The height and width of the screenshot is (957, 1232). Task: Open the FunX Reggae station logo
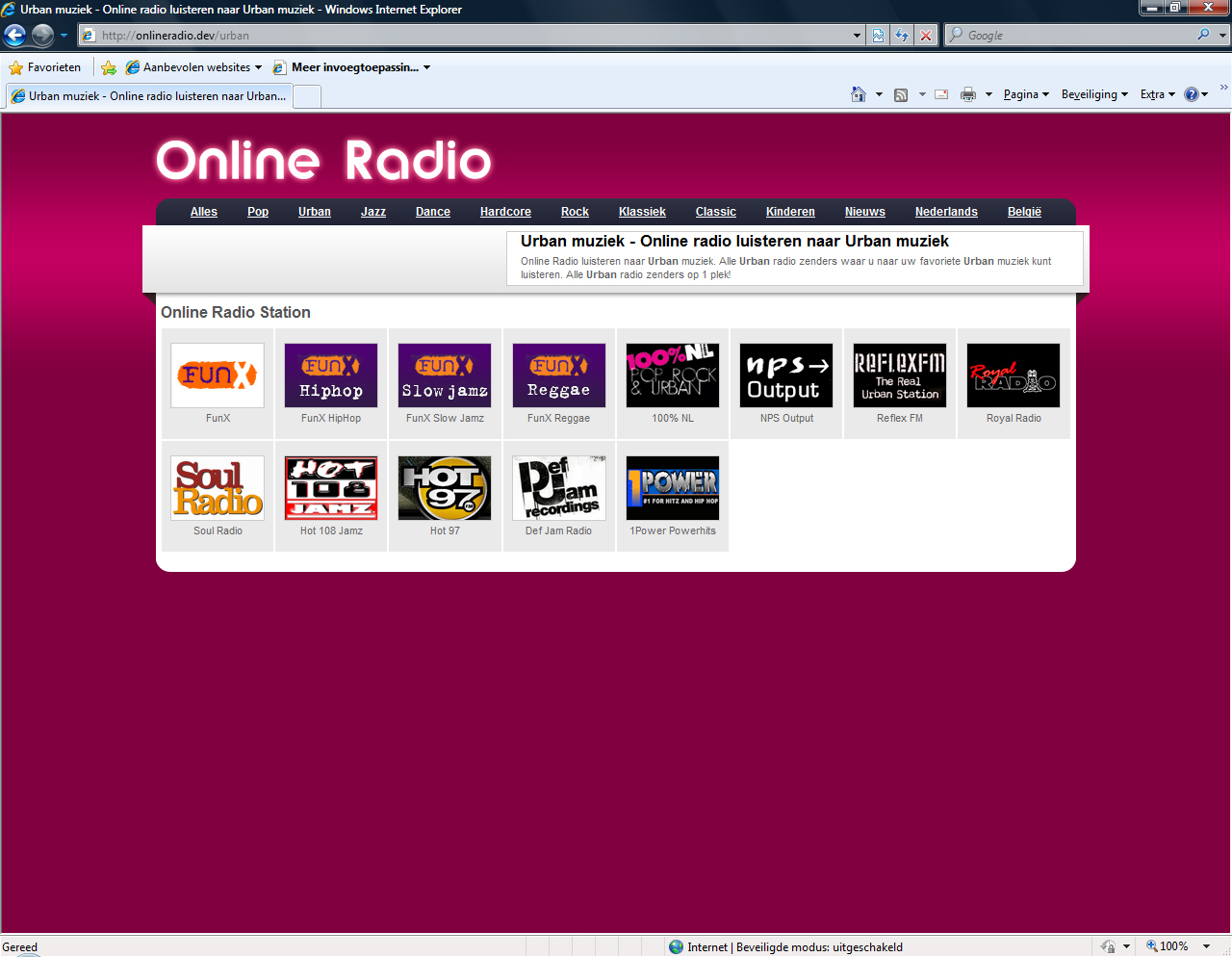pyautogui.click(x=559, y=375)
